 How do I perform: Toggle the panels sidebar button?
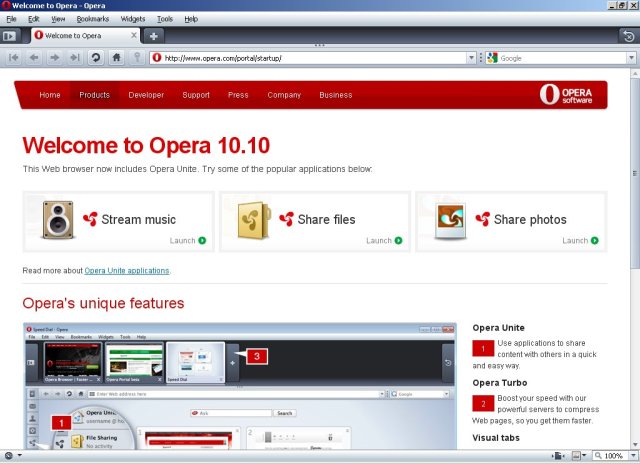[12, 36]
